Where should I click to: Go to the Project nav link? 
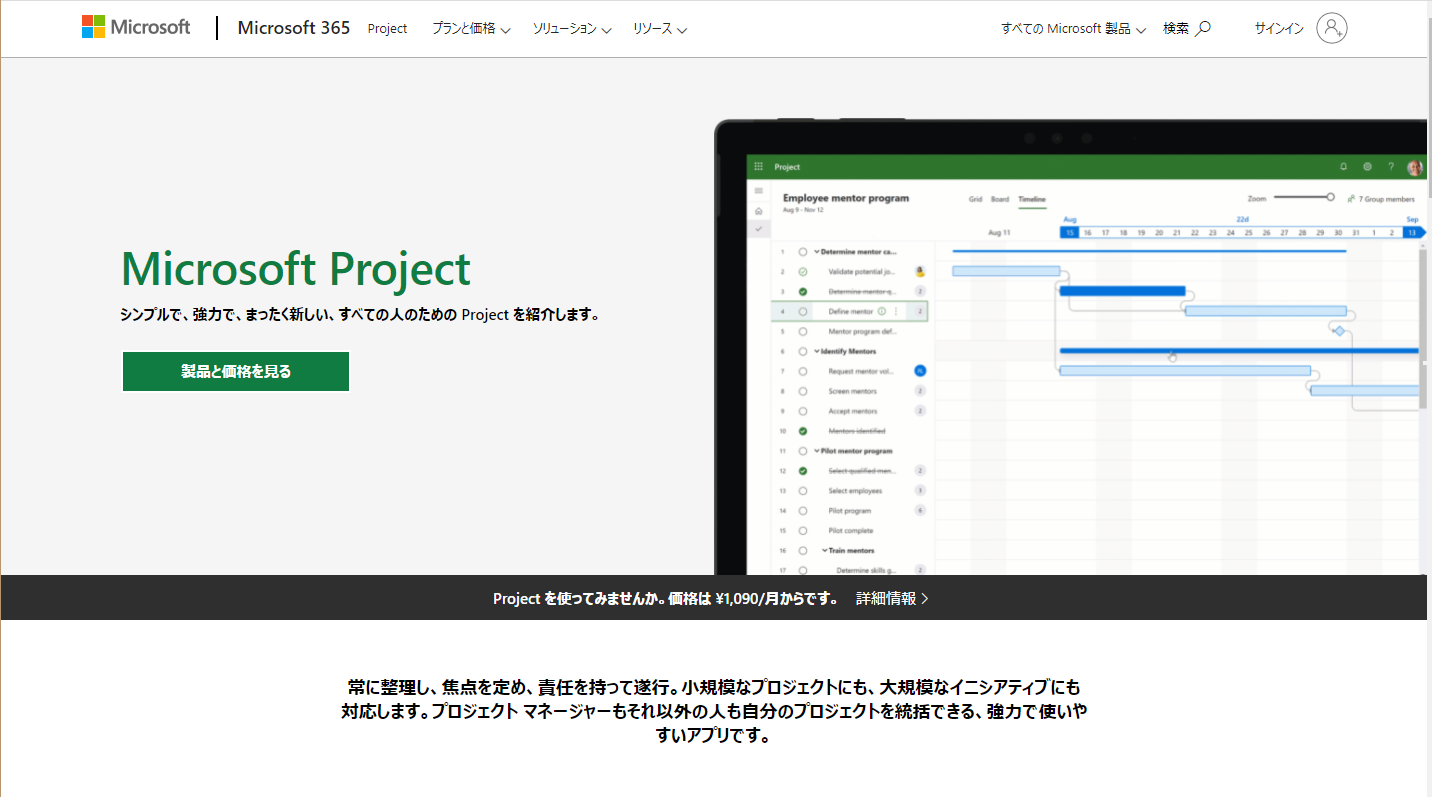(x=387, y=29)
